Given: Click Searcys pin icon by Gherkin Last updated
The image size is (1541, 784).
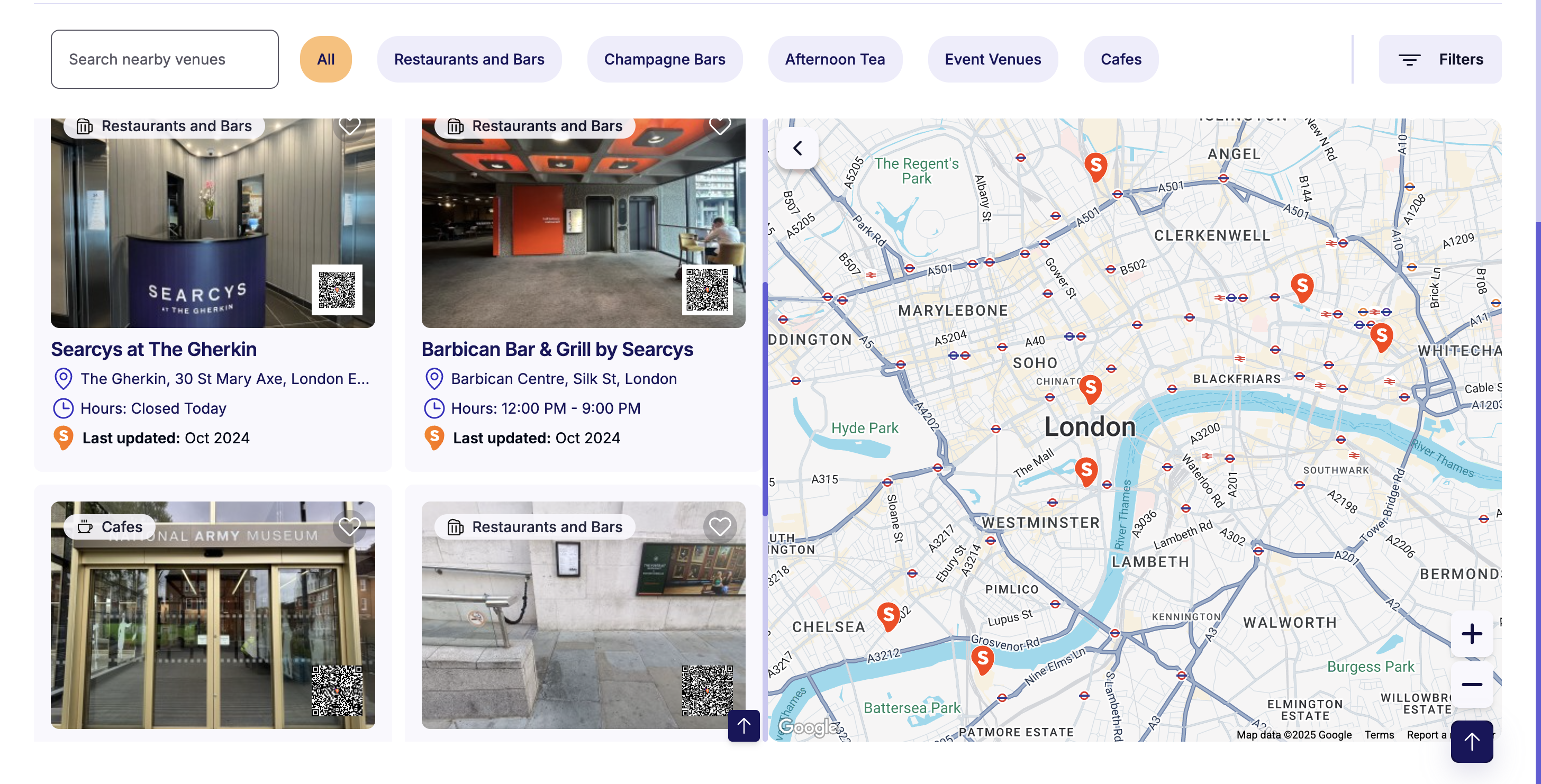Looking at the screenshot, I should (x=63, y=437).
